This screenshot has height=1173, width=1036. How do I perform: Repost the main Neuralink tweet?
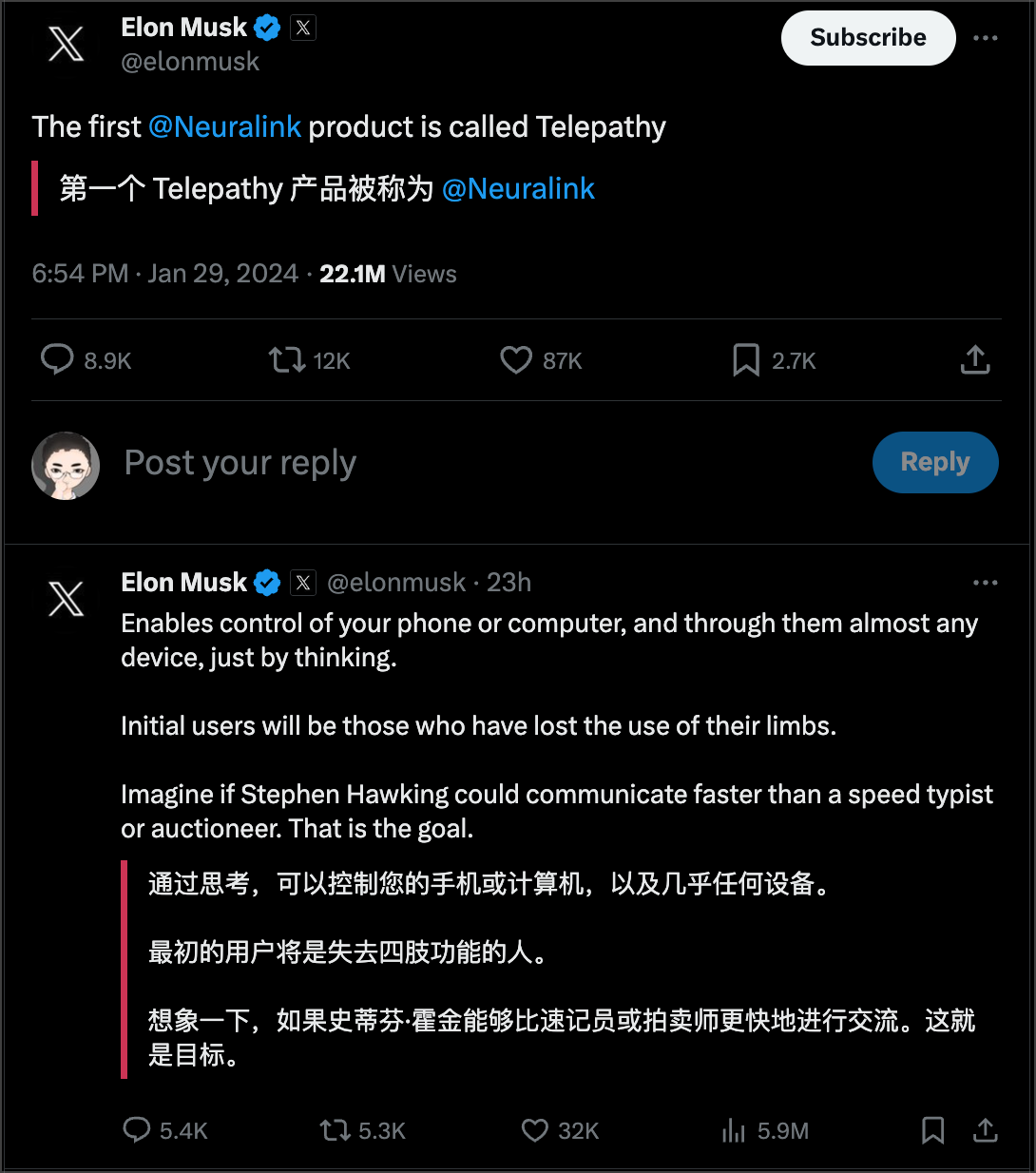tap(286, 360)
